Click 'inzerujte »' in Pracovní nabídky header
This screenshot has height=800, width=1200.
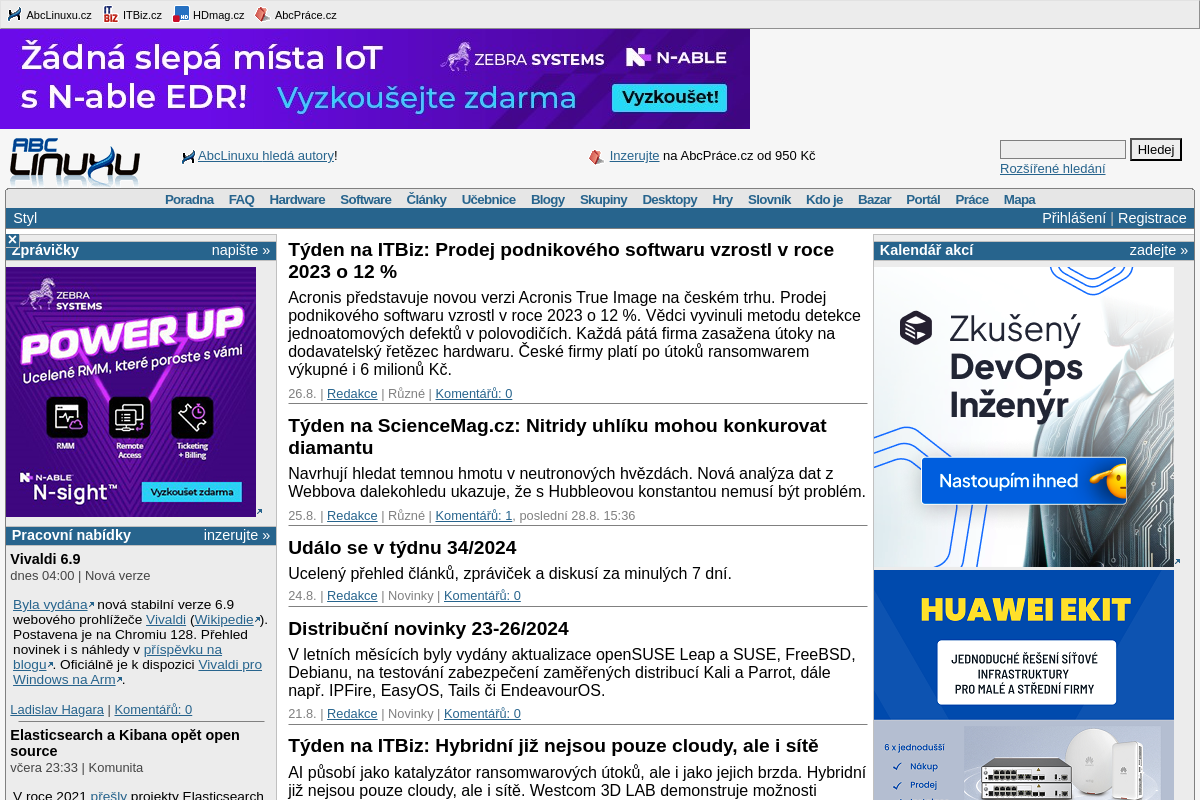236,535
